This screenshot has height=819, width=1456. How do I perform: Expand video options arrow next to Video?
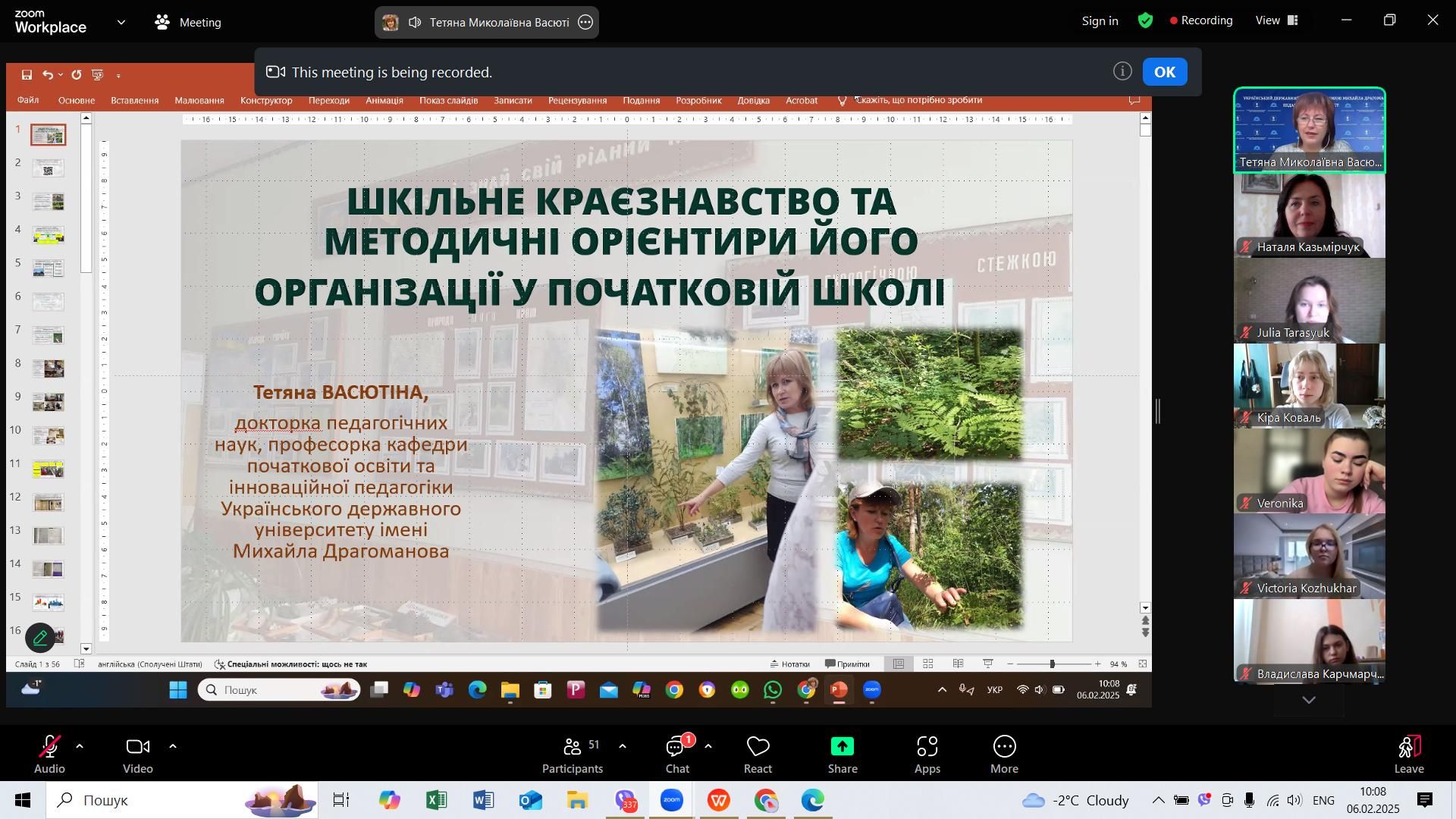(173, 747)
